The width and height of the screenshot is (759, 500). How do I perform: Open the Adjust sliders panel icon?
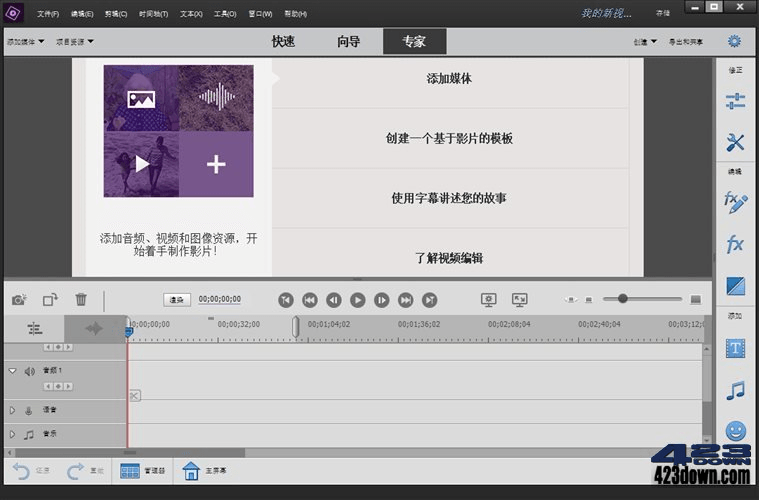click(735, 101)
